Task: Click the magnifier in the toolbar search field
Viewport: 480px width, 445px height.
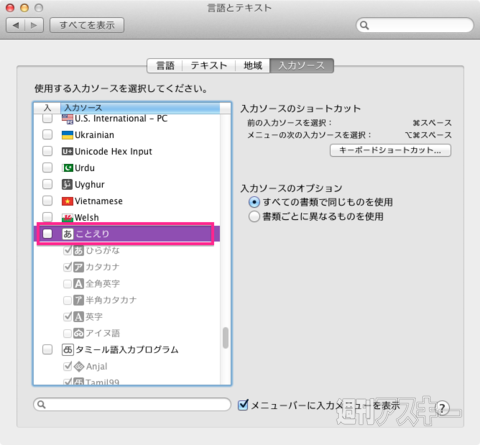Action: click(x=364, y=25)
